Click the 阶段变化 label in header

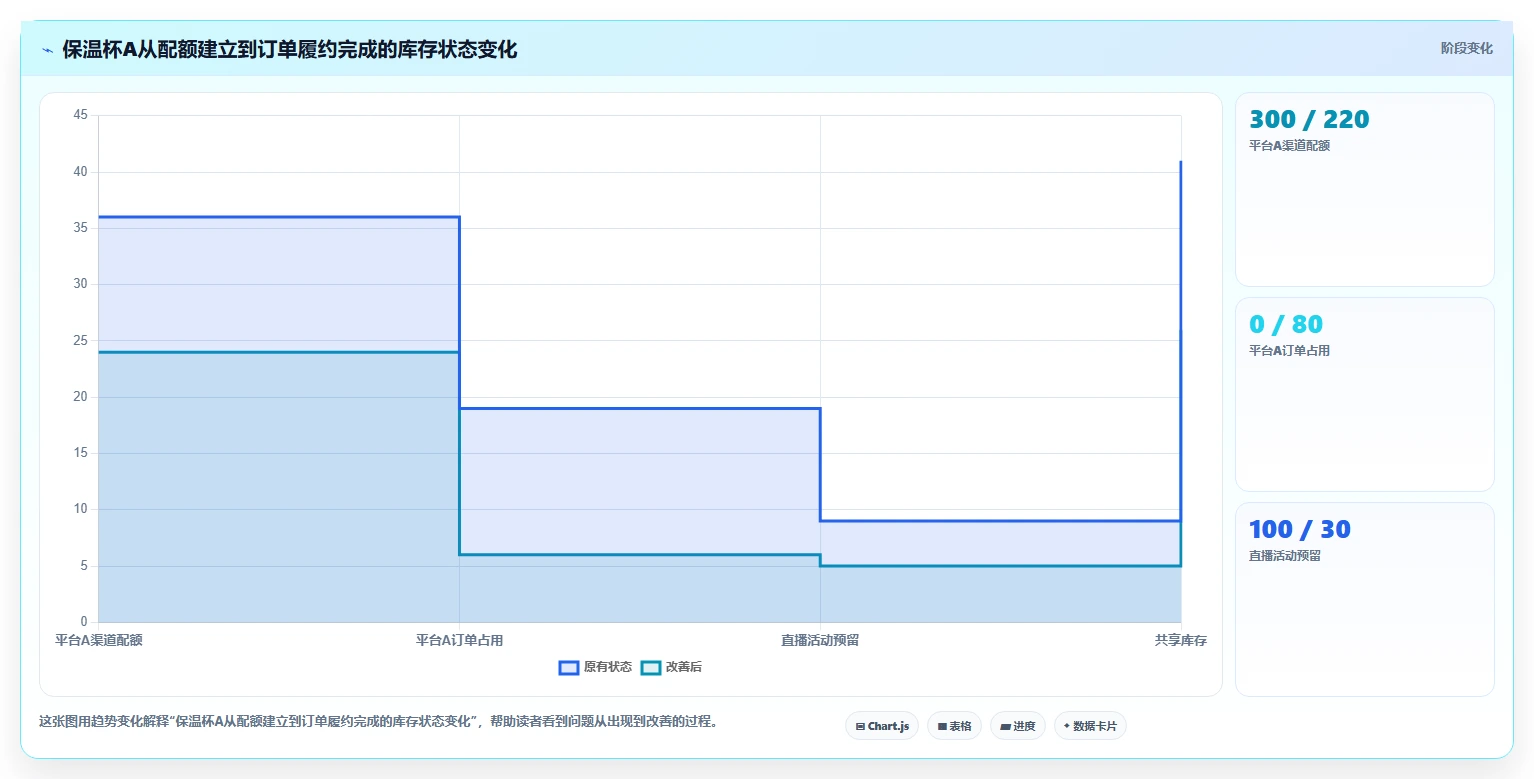pos(1466,48)
